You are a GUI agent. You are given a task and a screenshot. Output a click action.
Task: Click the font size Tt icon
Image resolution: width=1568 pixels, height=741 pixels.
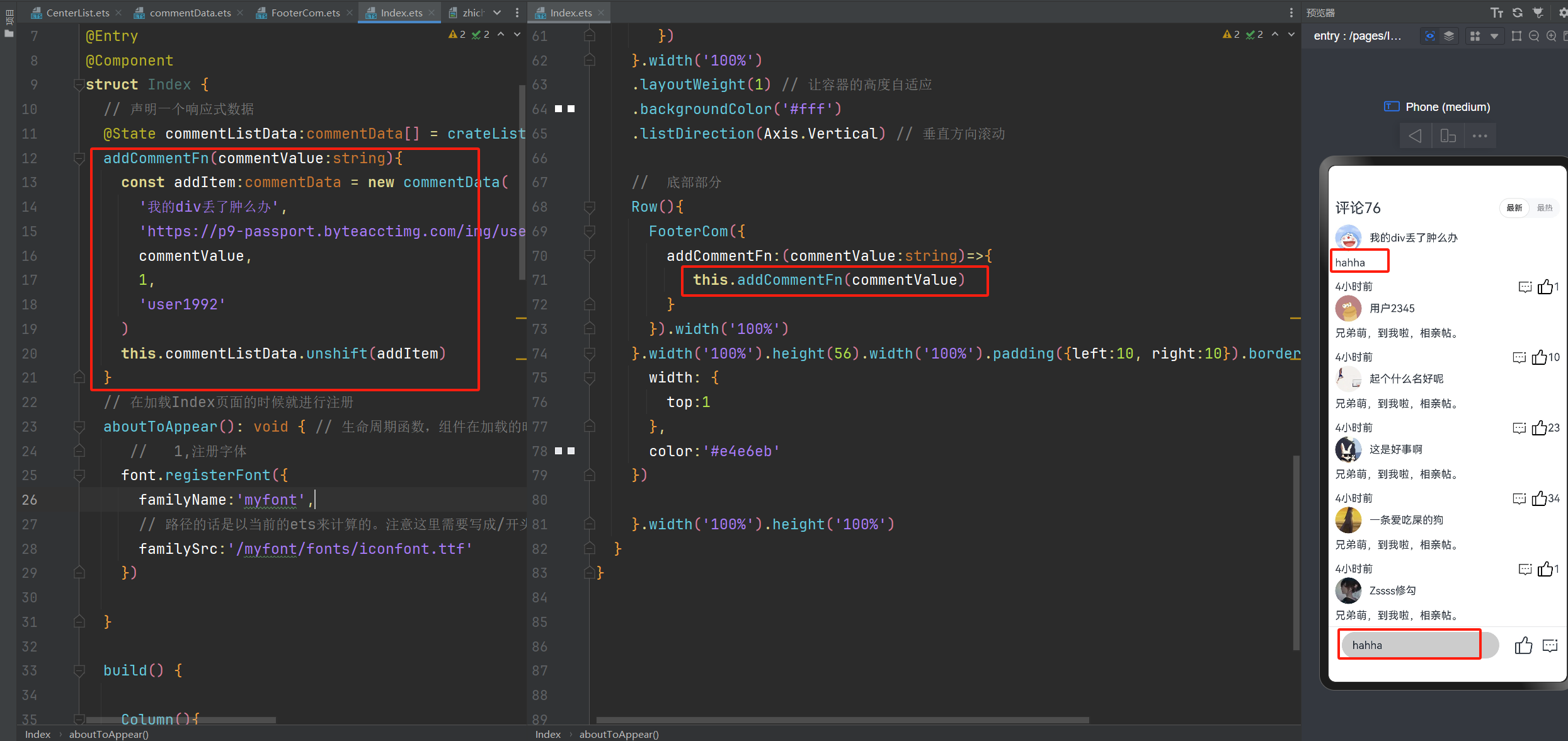tap(1497, 13)
